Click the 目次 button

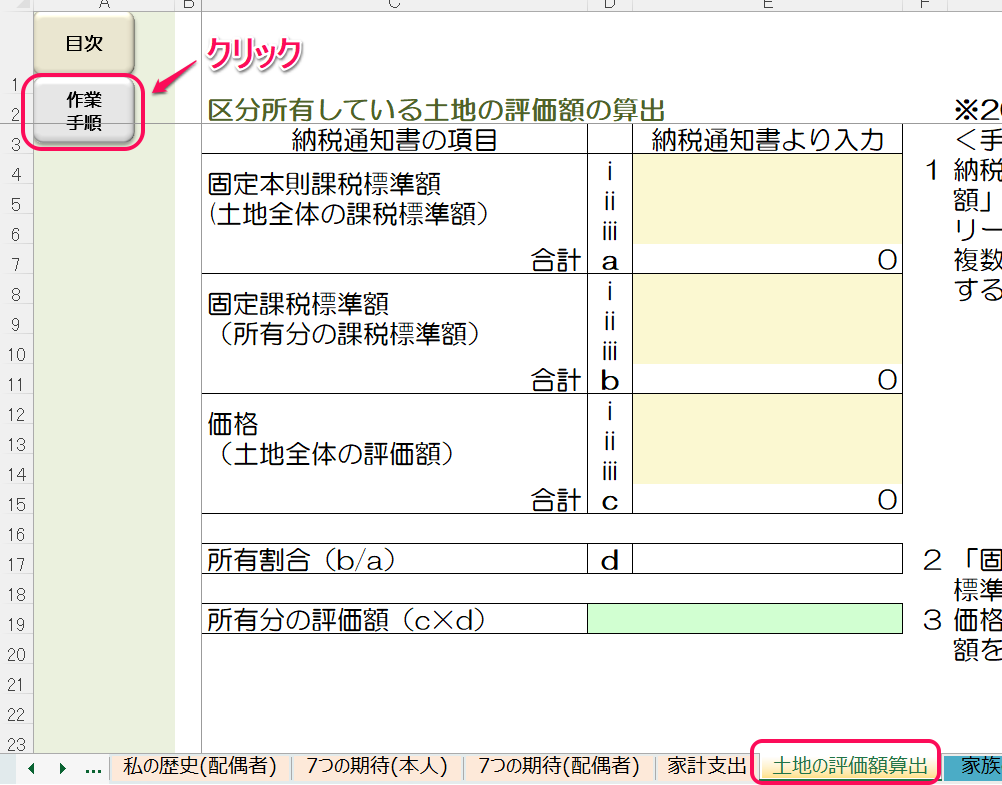click(x=84, y=44)
